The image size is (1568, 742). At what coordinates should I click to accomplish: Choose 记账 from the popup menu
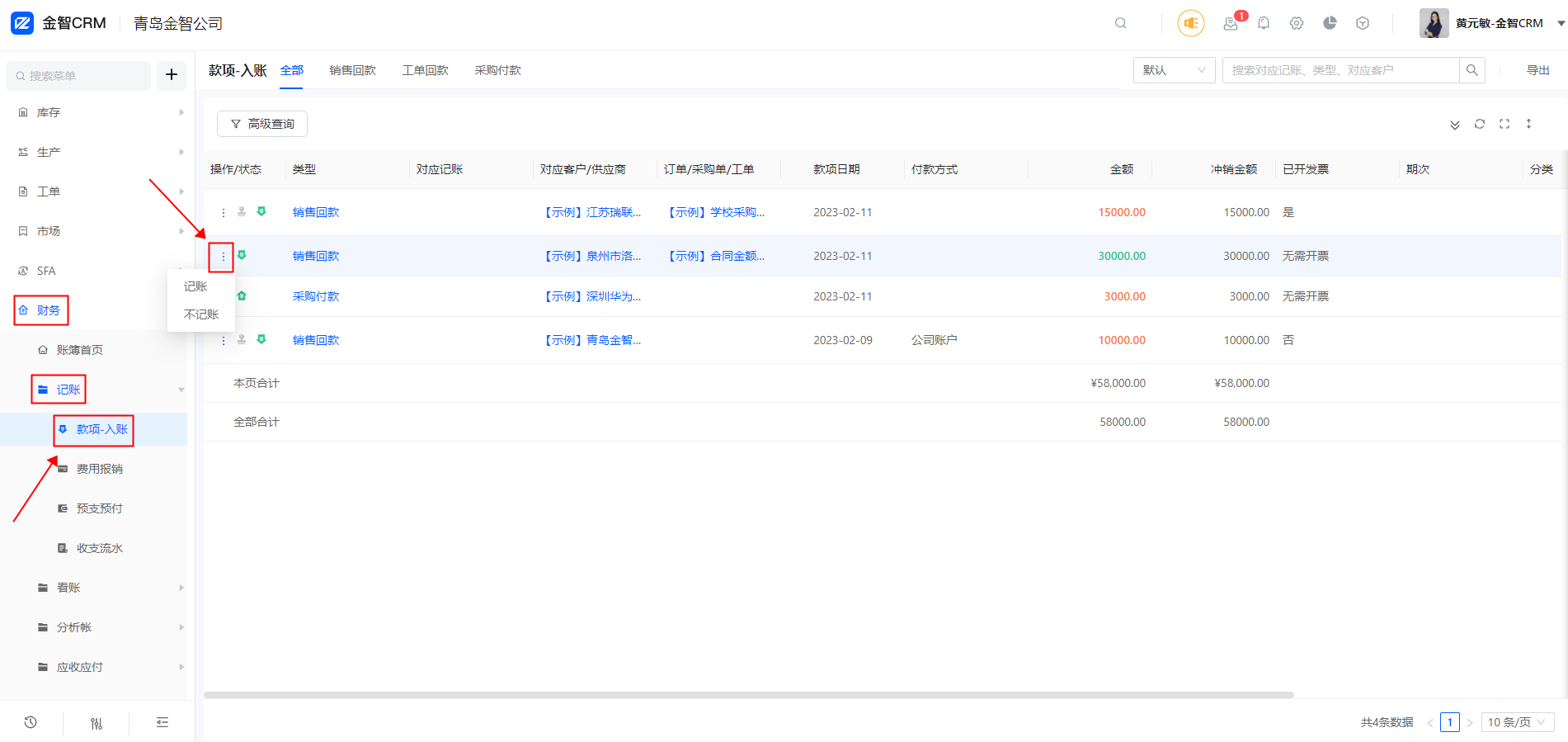(200, 286)
